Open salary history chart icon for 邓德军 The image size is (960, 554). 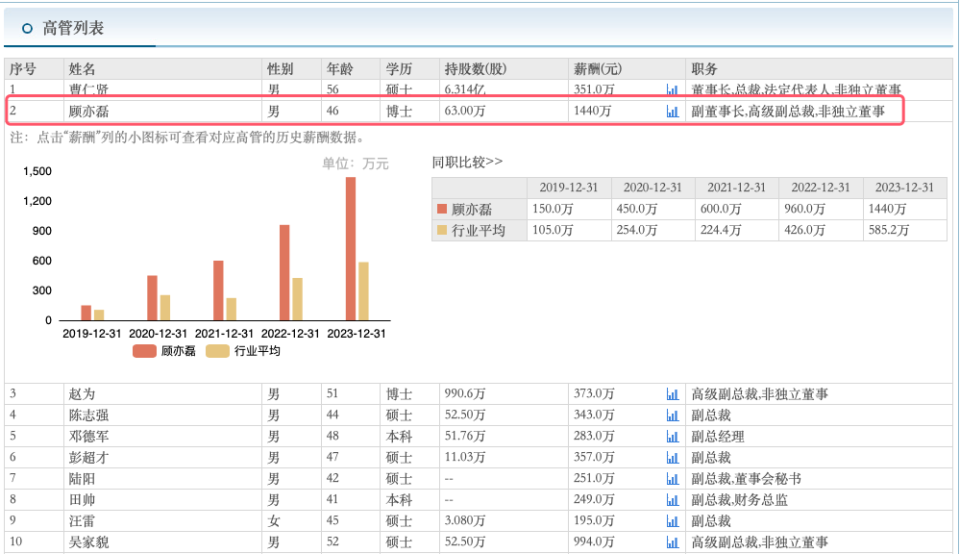[x=672, y=436]
